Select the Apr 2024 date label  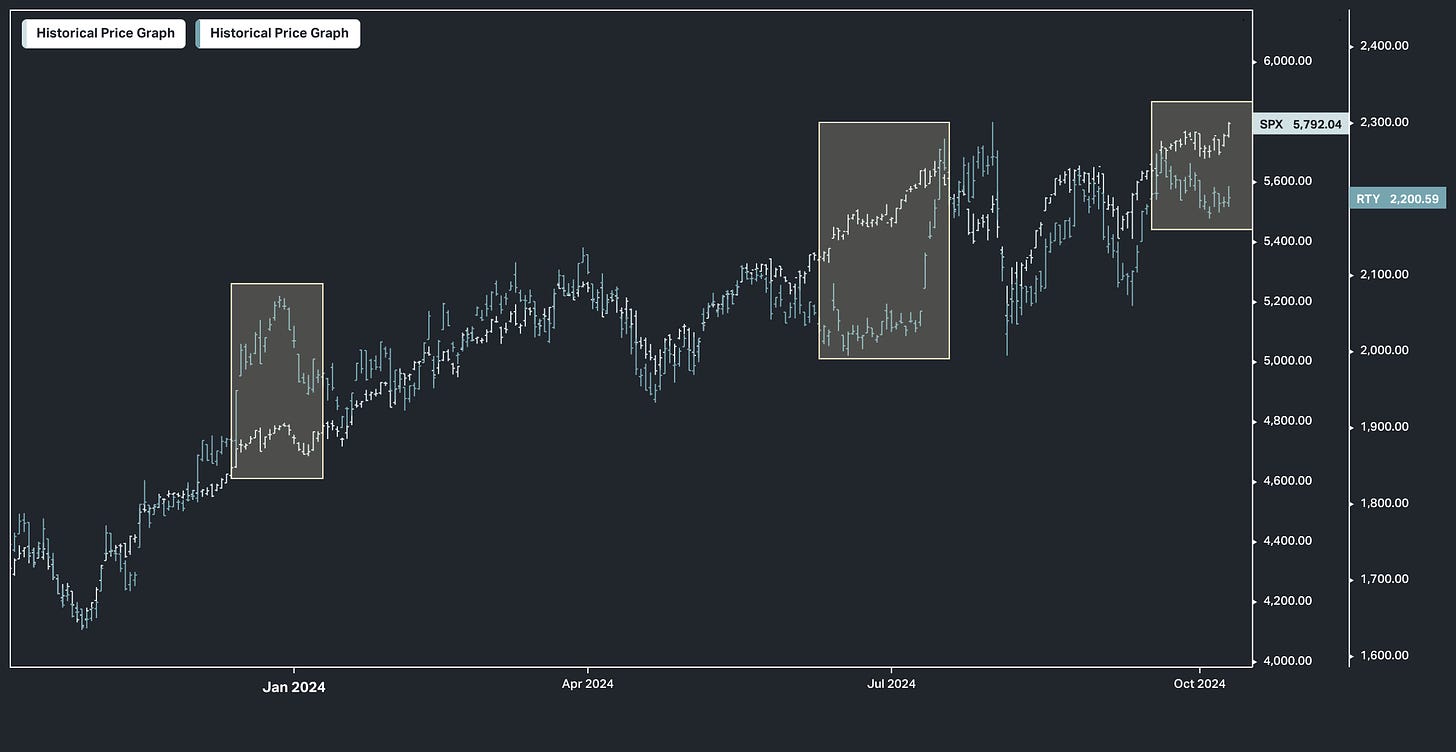pyautogui.click(x=587, y=684)
